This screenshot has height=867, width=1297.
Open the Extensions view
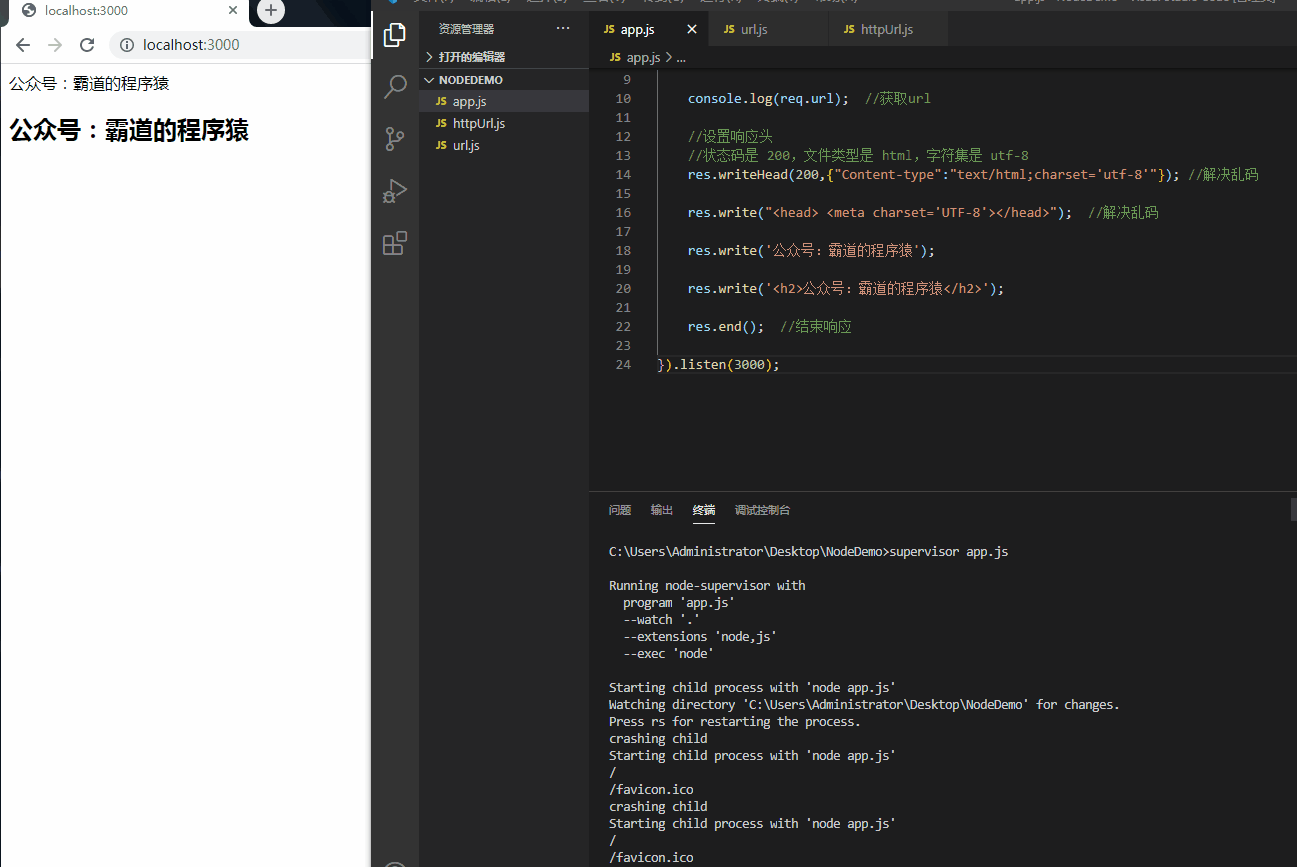[395, 243]
